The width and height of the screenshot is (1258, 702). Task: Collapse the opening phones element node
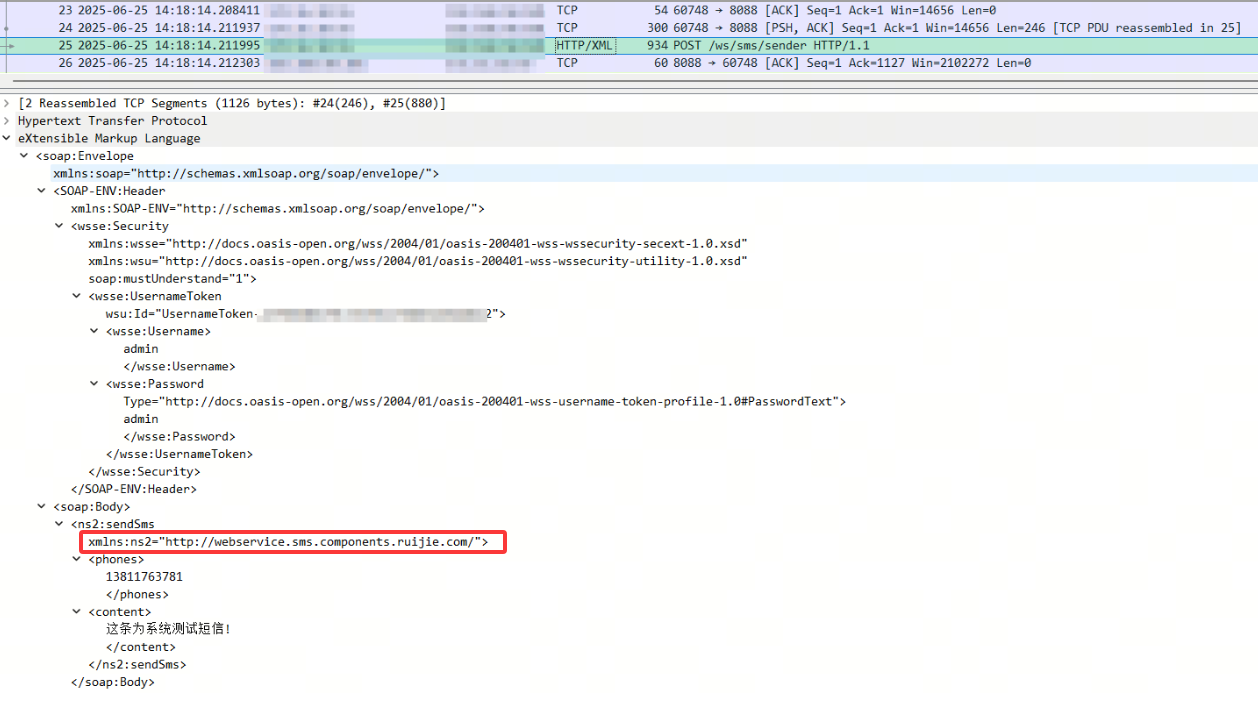point(77,560)
